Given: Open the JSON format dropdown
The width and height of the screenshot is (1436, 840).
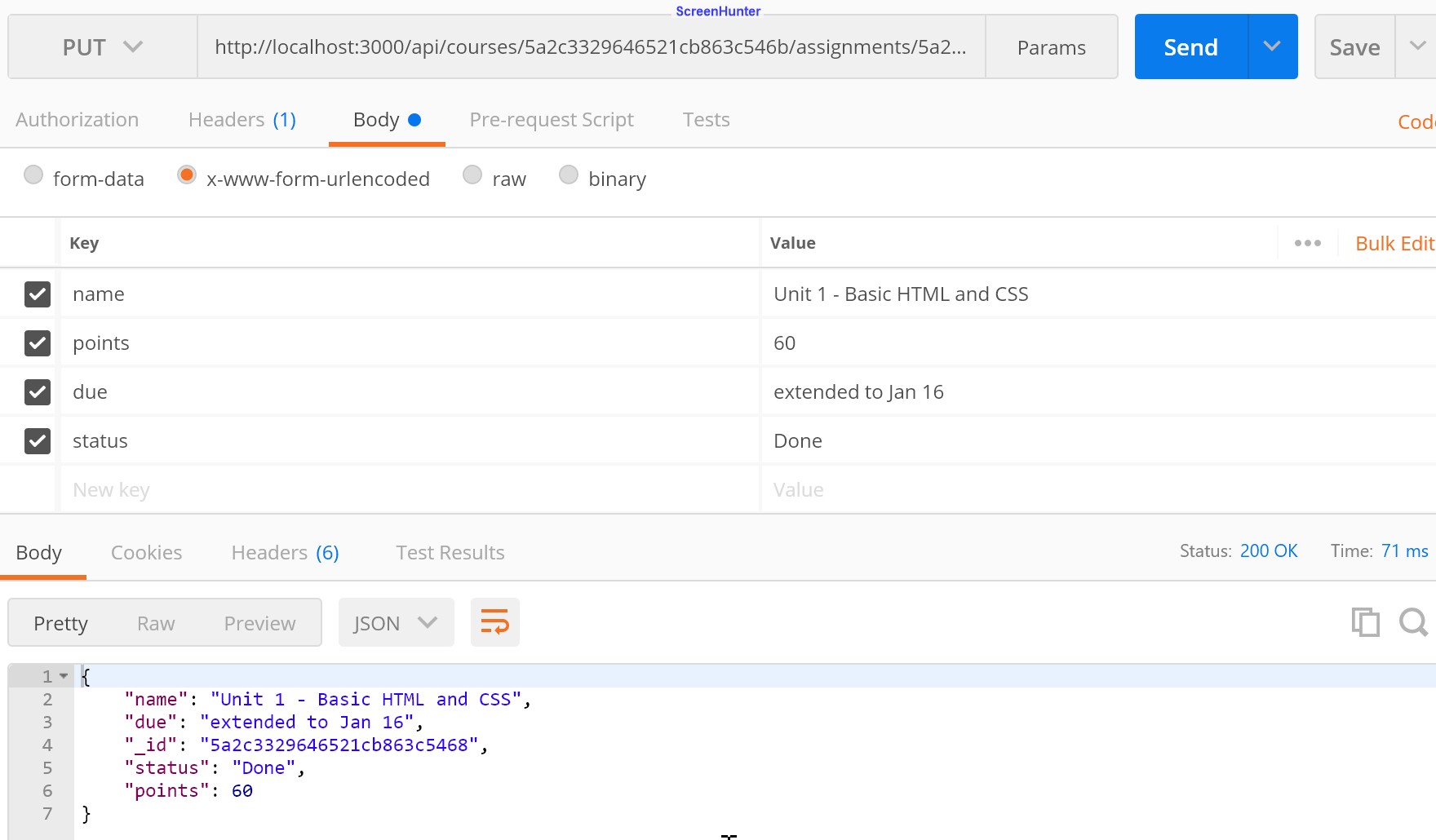Looking at the screenshot, I should click(396, 622).
